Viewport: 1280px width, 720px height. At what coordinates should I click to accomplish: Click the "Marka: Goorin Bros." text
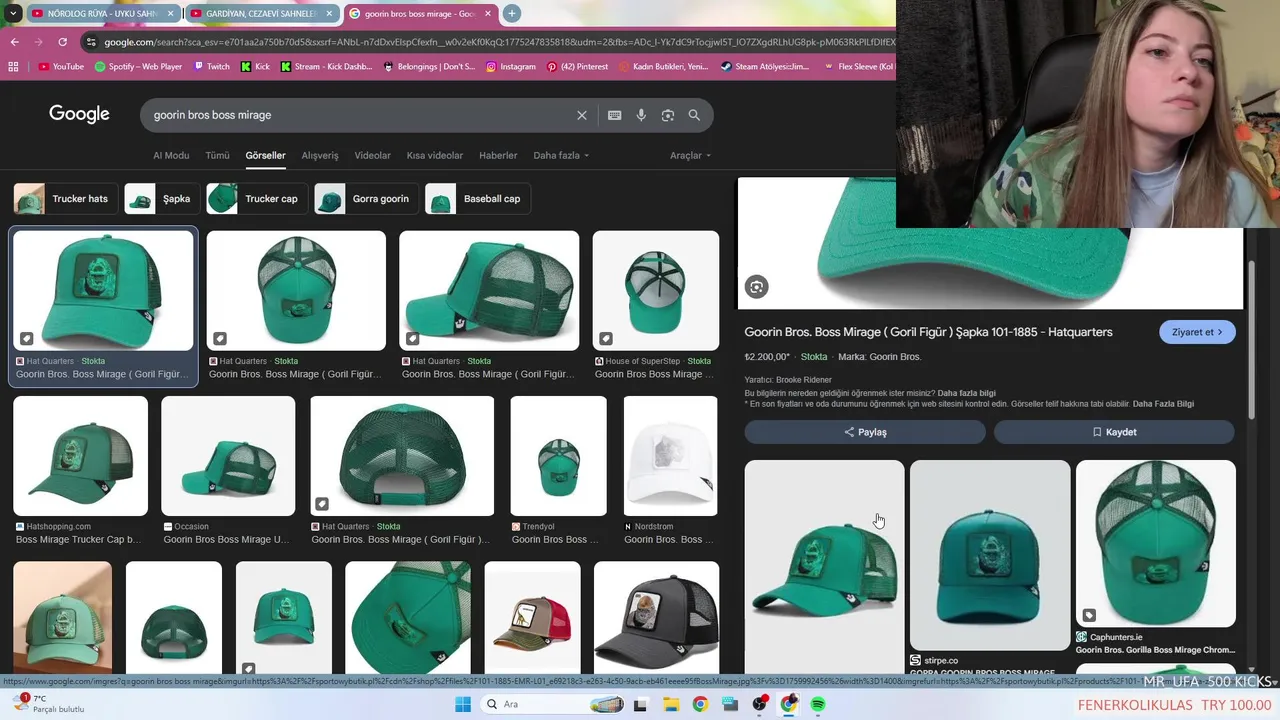880,357
